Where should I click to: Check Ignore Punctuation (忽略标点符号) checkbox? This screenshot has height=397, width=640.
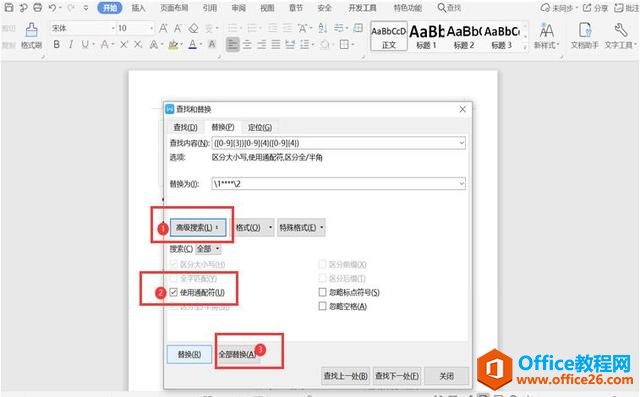[322, 292]
